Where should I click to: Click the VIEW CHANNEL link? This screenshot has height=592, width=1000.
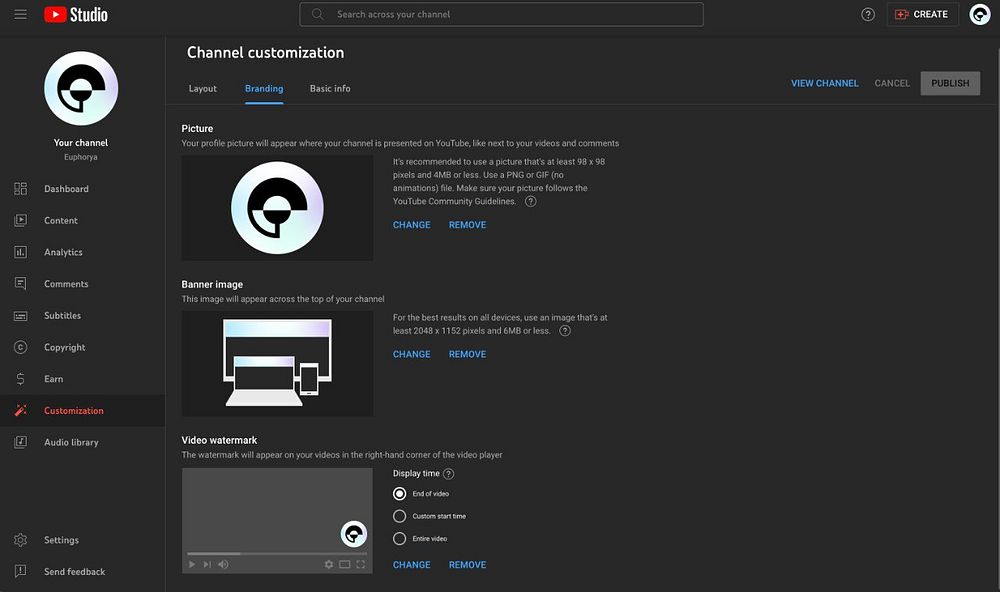click(x=824, y=83)
